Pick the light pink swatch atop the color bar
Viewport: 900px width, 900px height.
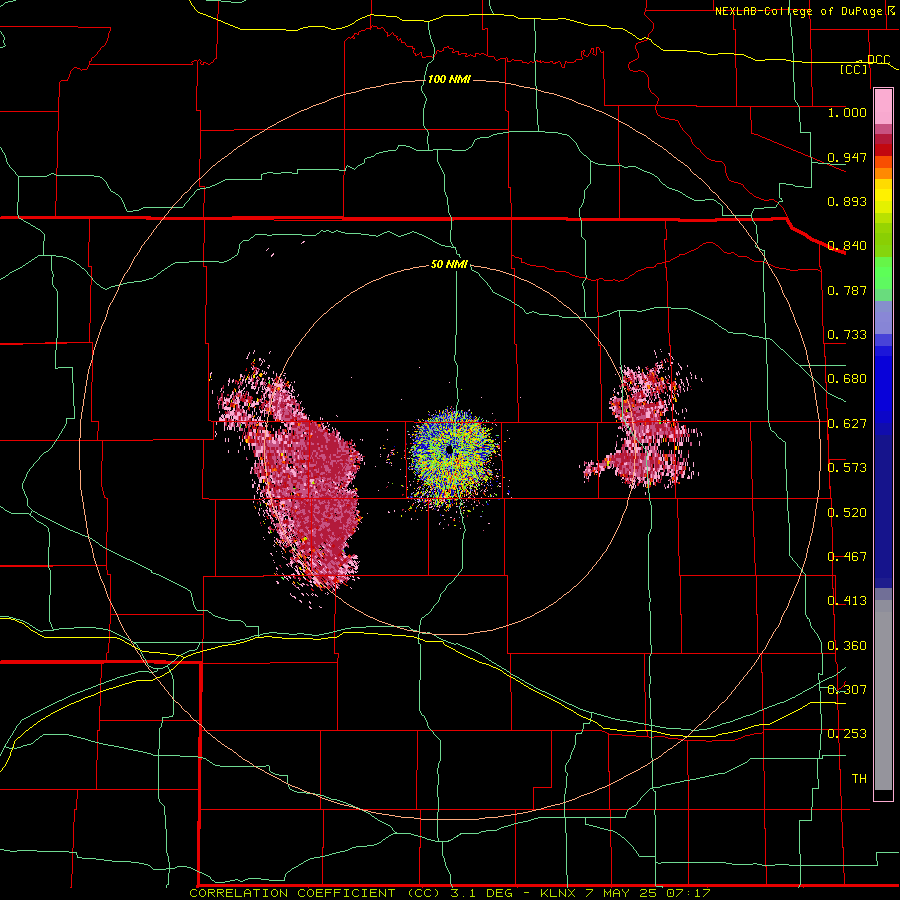coord(883,106)
